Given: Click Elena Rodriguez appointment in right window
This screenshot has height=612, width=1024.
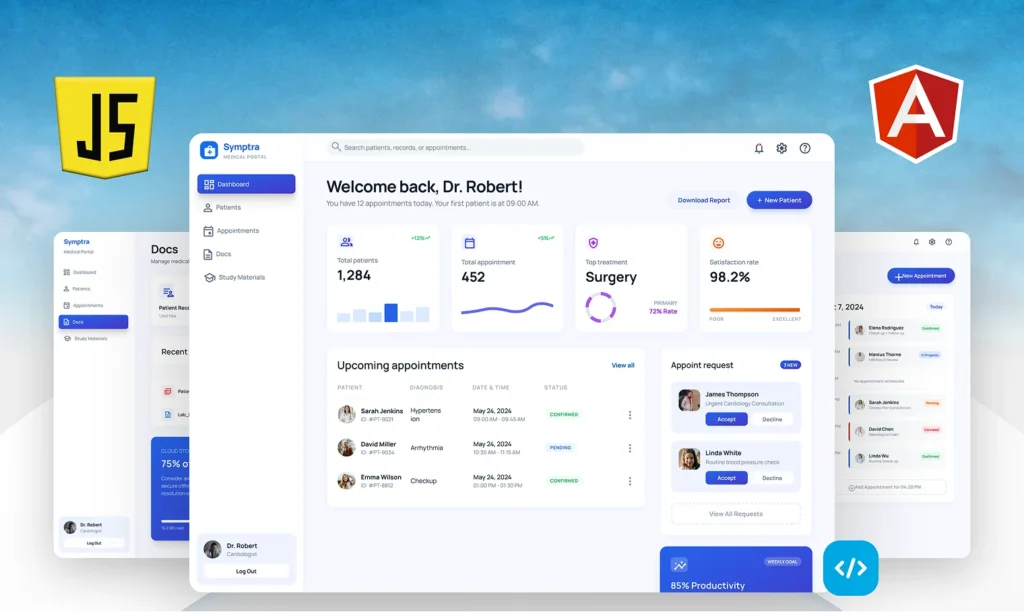Looking at the screenshot, I should [896, 330].
